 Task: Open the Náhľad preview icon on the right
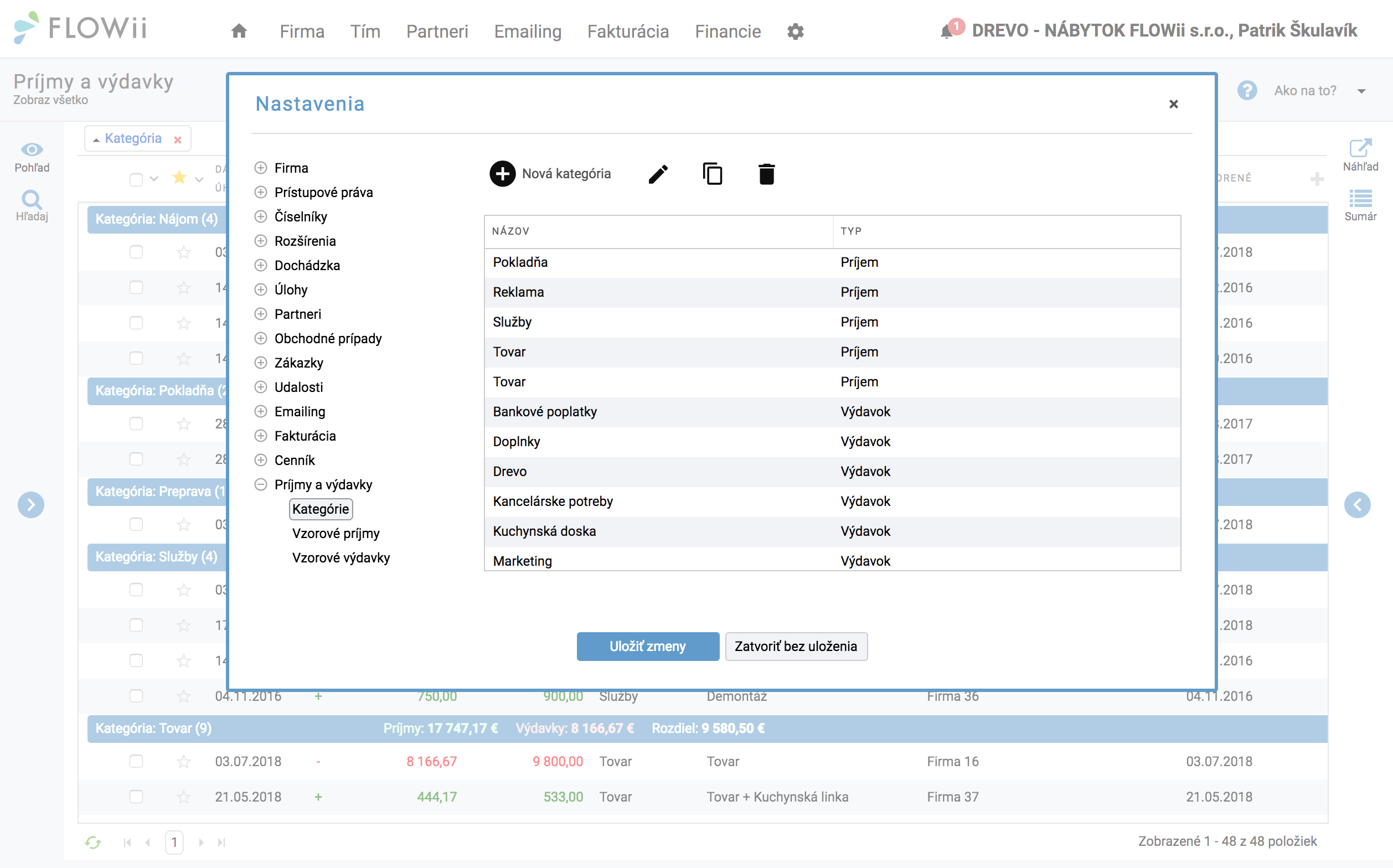click(1360, 148)
